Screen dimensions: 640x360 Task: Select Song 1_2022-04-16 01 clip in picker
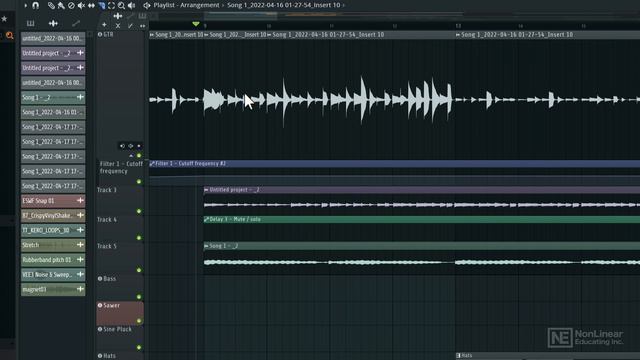(x=53, y=112)
